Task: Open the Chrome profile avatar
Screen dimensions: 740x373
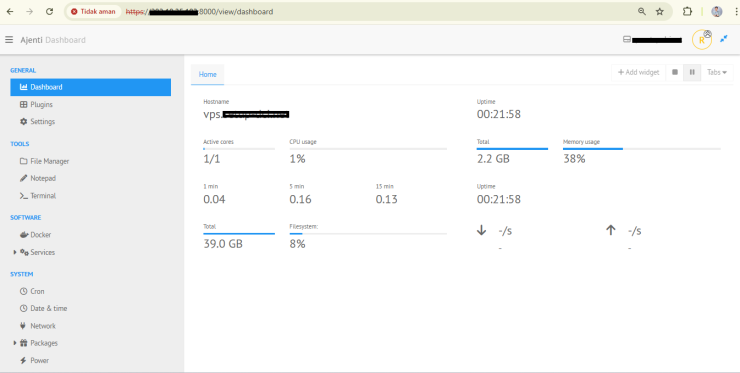Action: click(717, 12)
